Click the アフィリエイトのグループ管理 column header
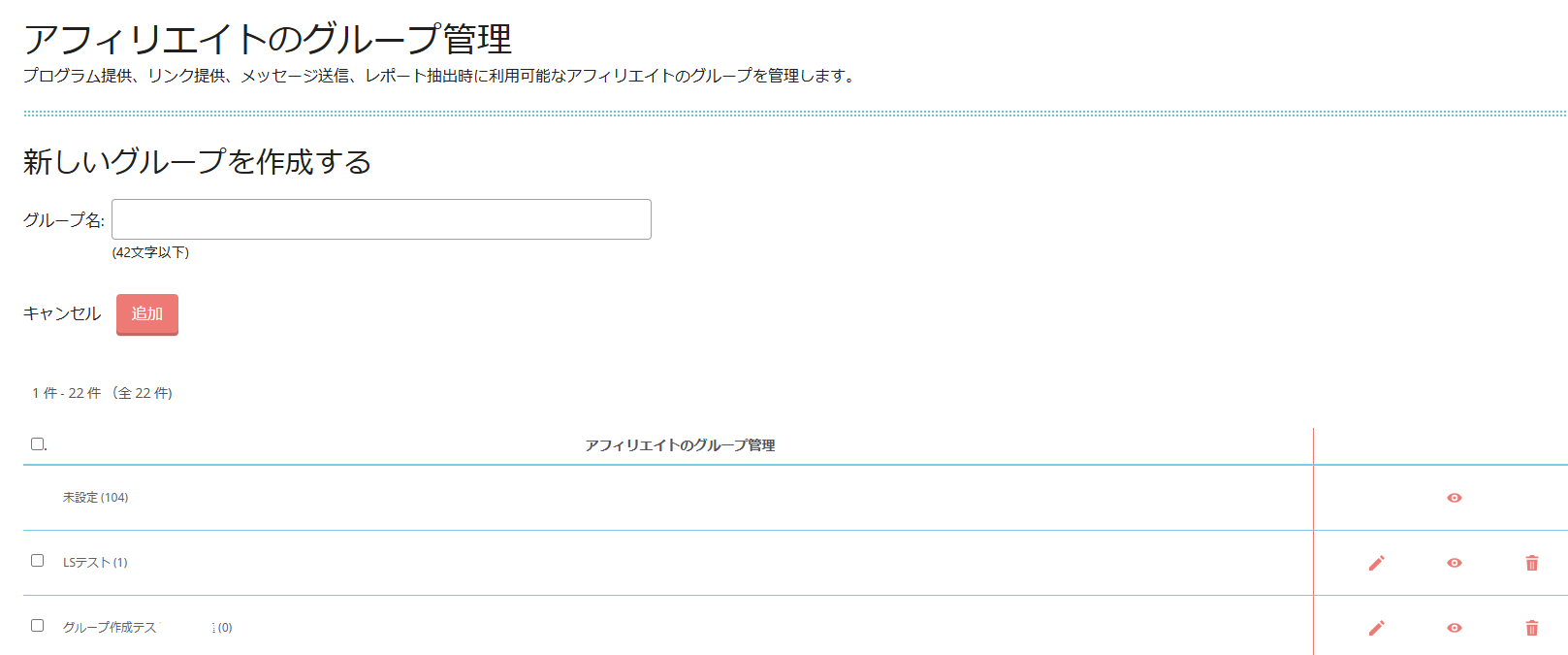The image size is (1568, 655). tap(680, 445)
